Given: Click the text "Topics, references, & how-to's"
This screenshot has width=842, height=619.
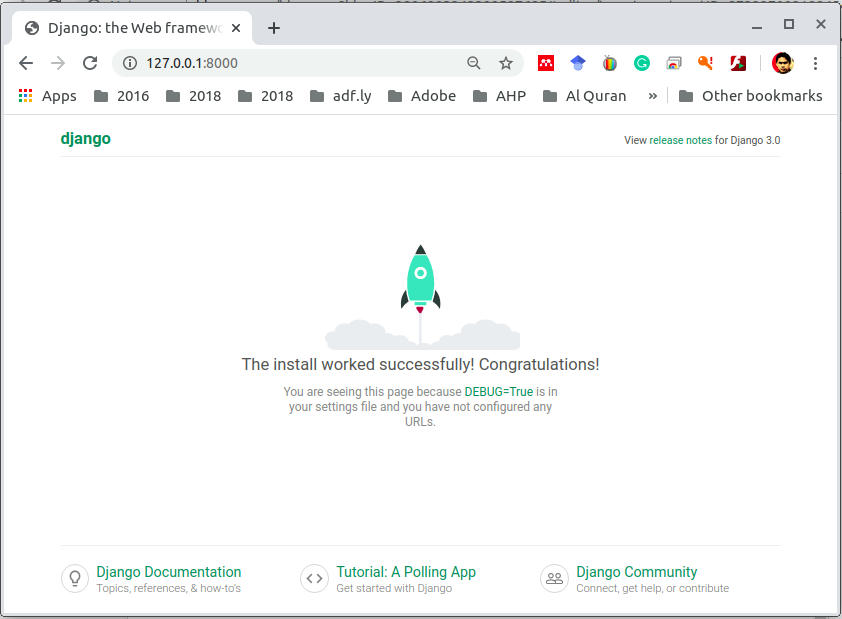Looking at the screenshot, I should pos(169,588).
